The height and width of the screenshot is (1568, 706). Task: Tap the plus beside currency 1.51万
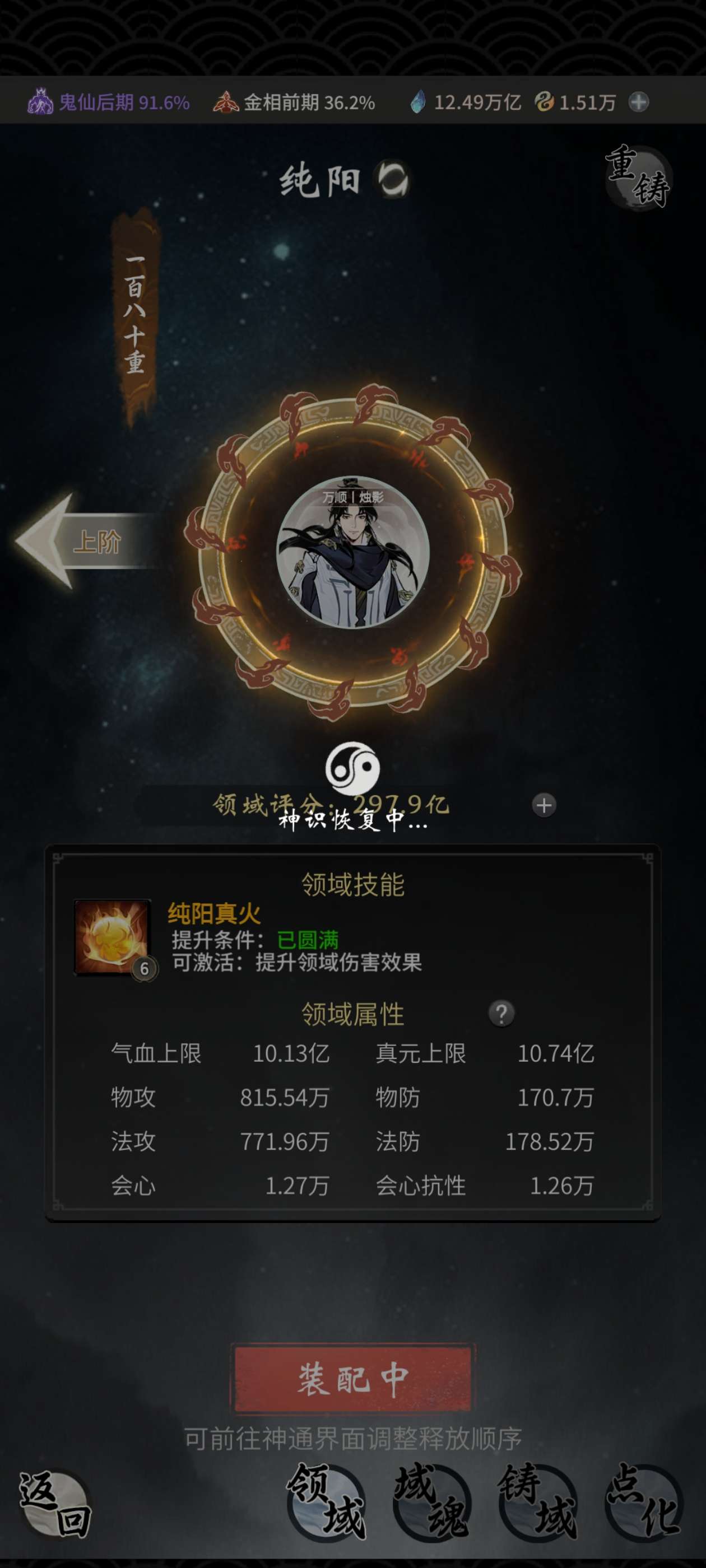tap(638, 102)
